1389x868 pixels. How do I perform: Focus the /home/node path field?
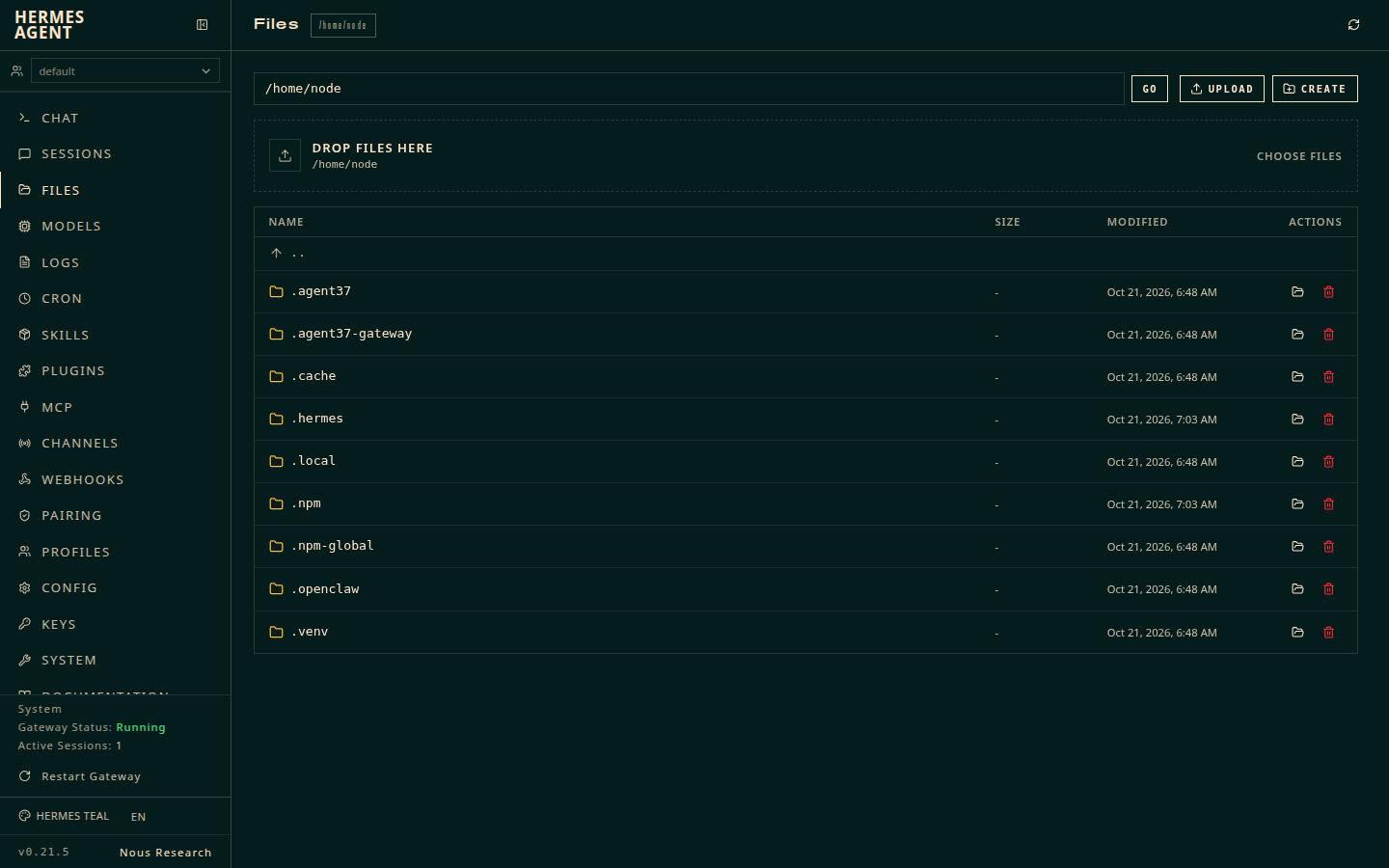point(689,89)
